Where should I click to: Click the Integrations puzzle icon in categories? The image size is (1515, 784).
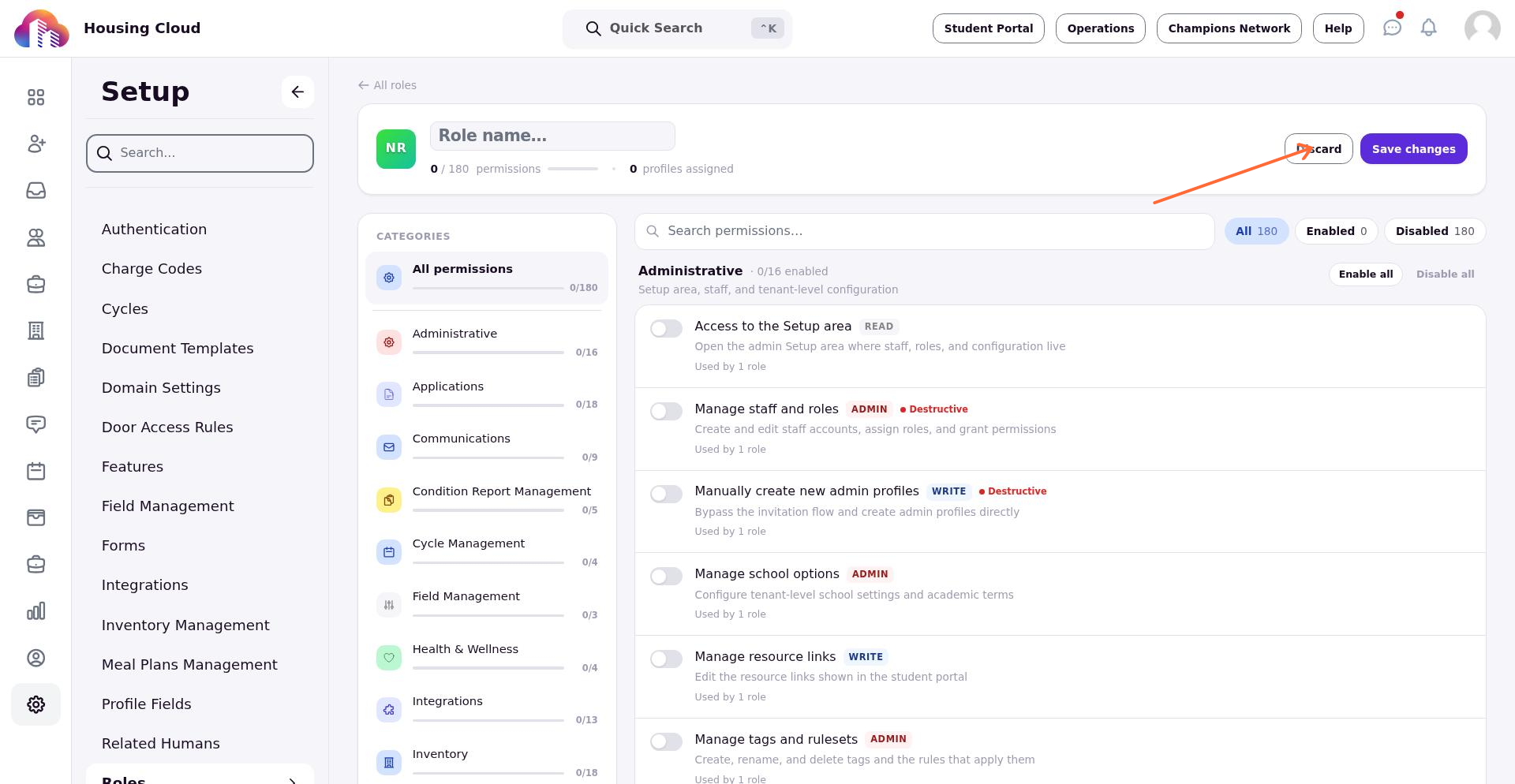click(x=389, y=710)
